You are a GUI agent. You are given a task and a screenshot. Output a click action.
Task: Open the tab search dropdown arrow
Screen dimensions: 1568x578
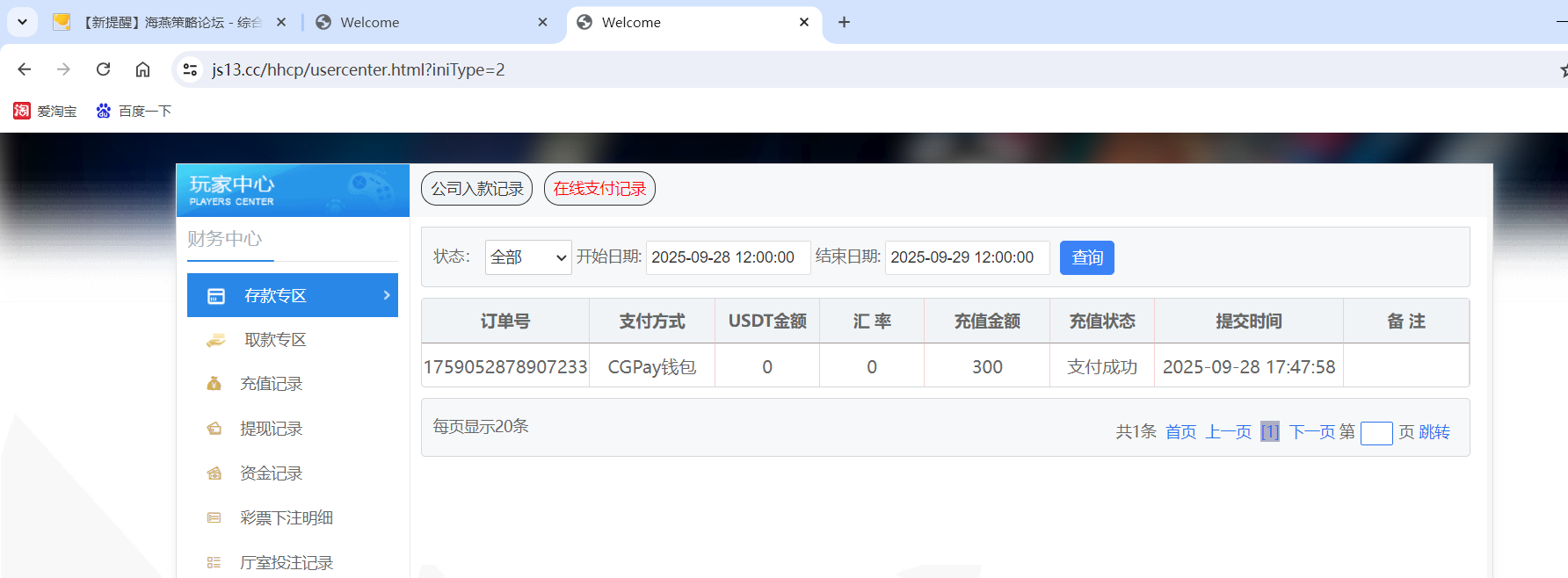(x=22, y=22)
